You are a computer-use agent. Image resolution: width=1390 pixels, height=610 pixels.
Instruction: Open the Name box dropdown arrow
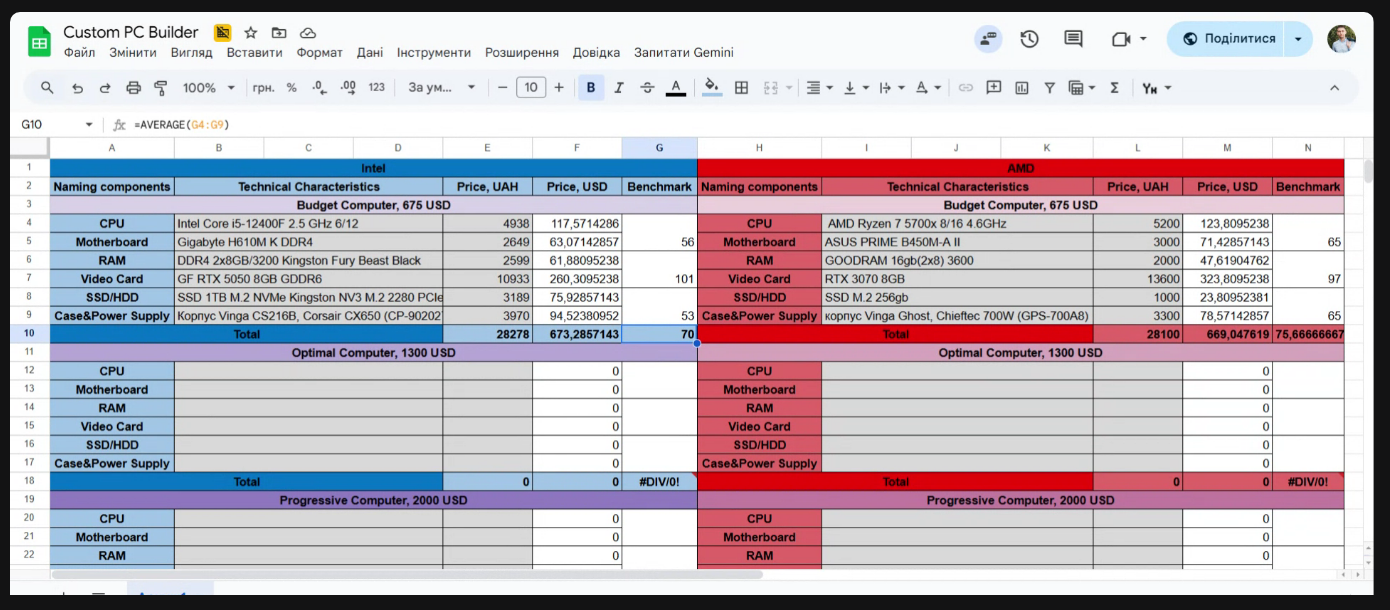(x=89, y=125)
